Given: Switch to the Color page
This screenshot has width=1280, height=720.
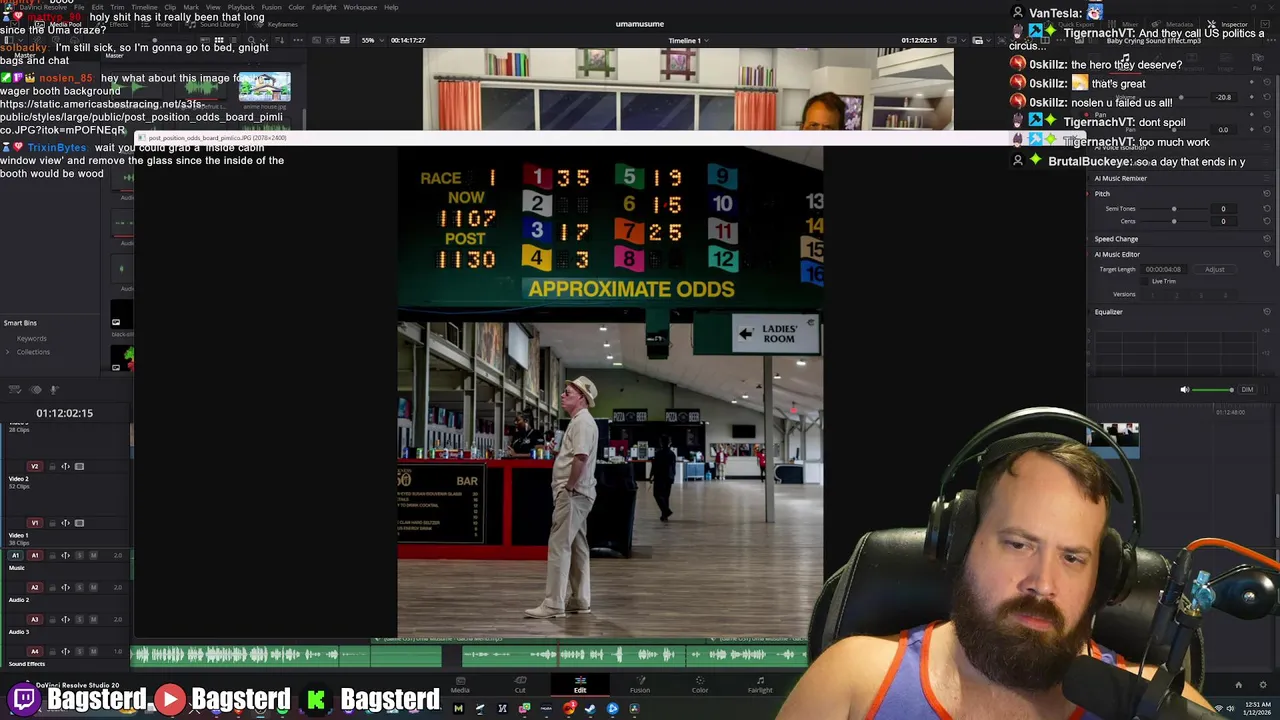Looking at the screenshot, I should point(700,684).
